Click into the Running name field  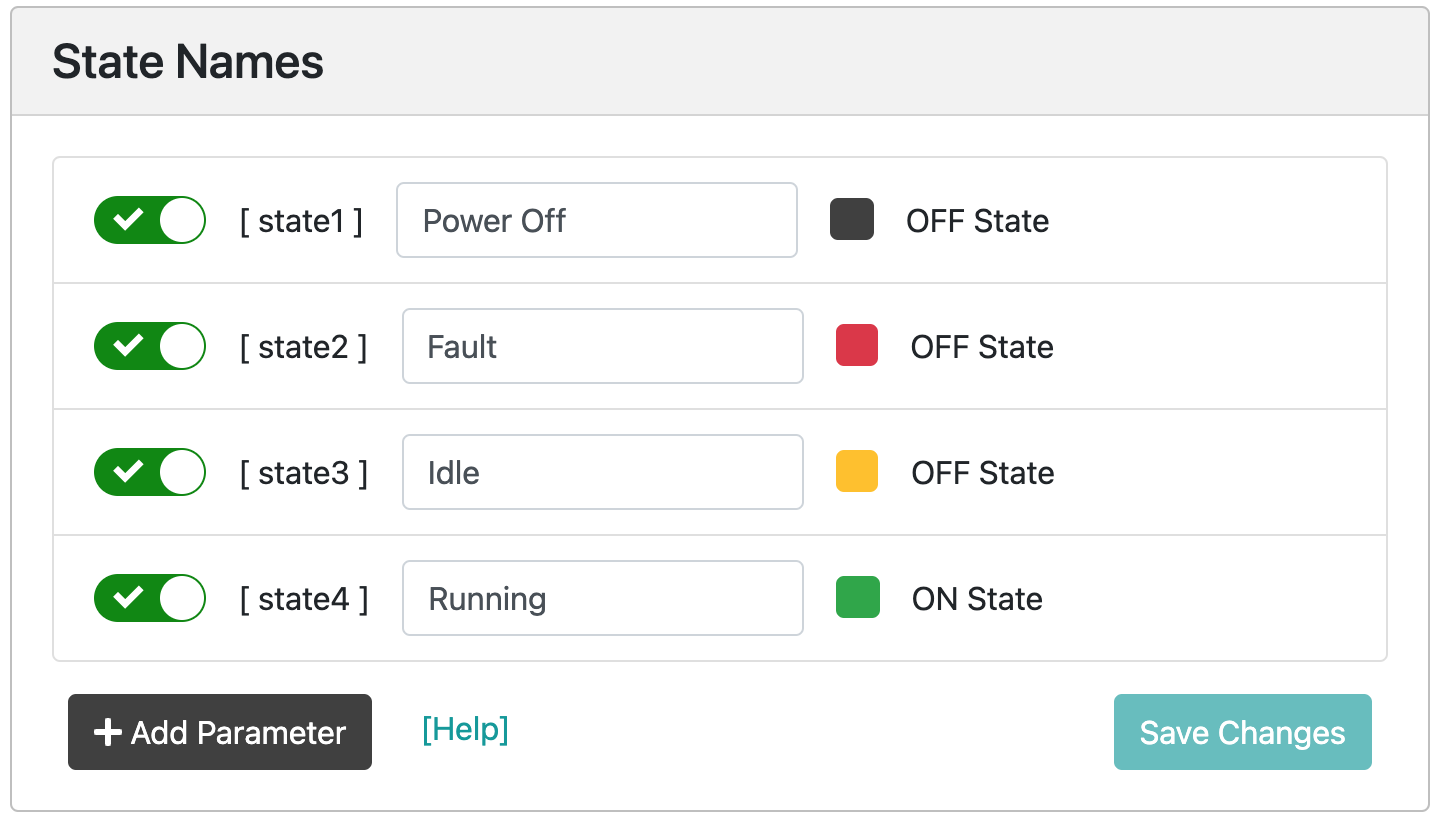[x=603, y=598]
